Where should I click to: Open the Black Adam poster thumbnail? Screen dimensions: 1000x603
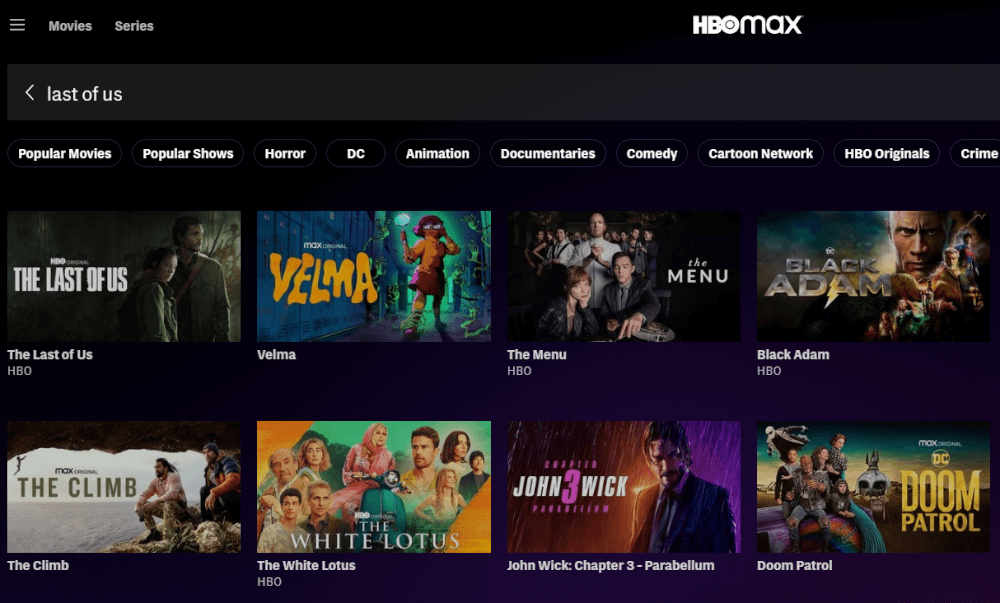click(874, 277)
